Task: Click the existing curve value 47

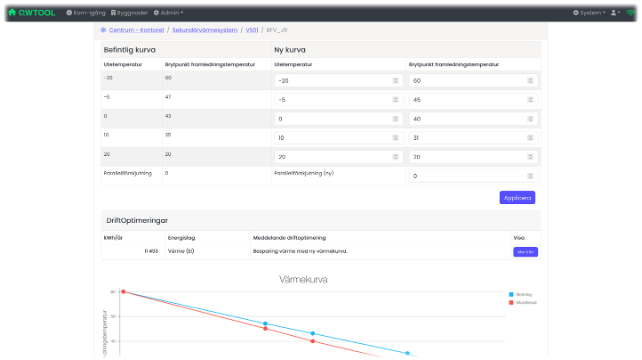Action: click(x=168, y=97)
